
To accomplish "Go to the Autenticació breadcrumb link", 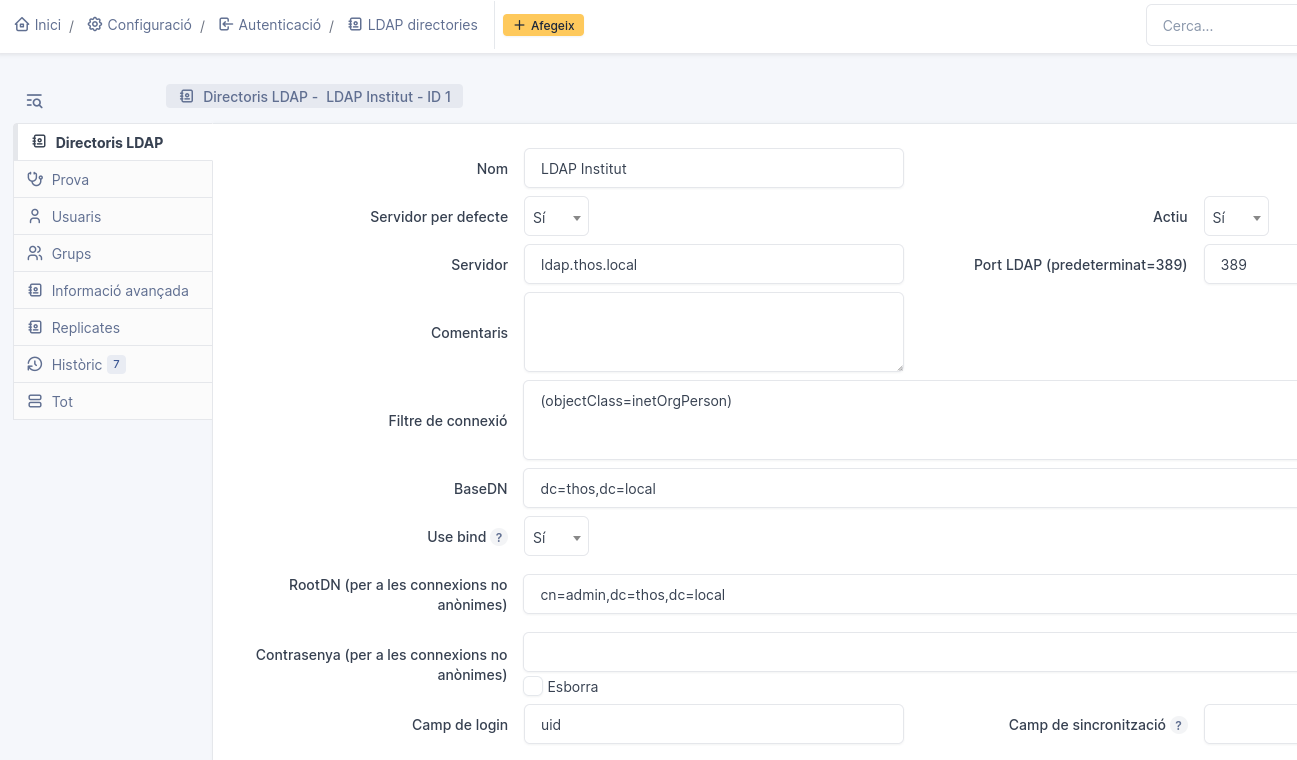I will (269, 25).
